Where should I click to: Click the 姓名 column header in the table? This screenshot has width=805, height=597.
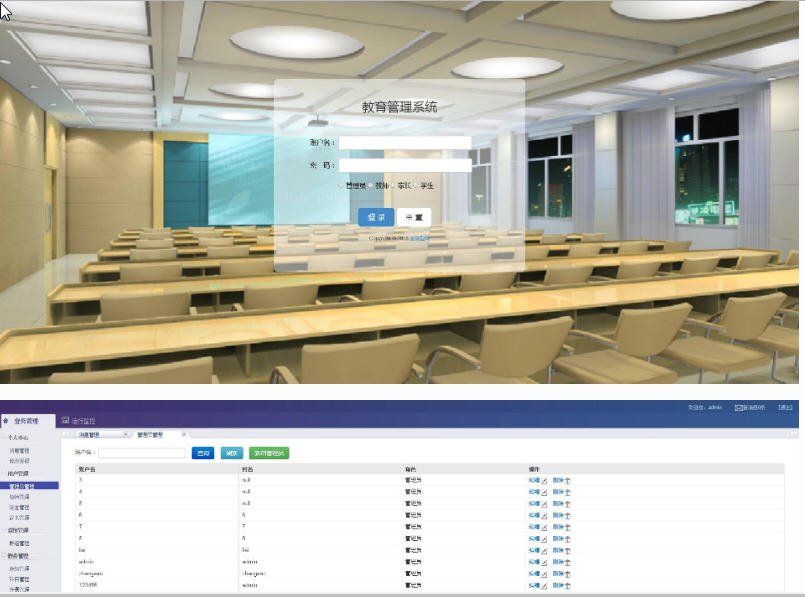tap(247, 469)
